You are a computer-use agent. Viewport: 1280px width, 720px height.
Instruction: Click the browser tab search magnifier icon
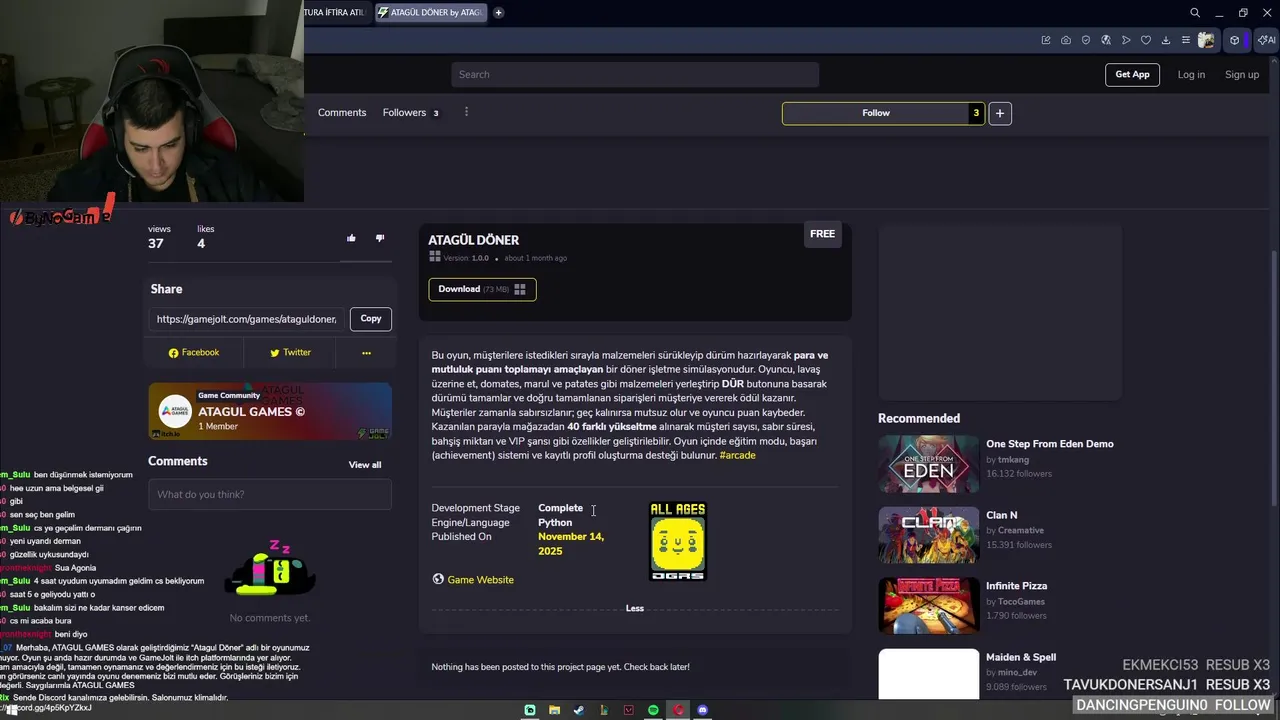pyautogui.click(x=1194, y=13)
